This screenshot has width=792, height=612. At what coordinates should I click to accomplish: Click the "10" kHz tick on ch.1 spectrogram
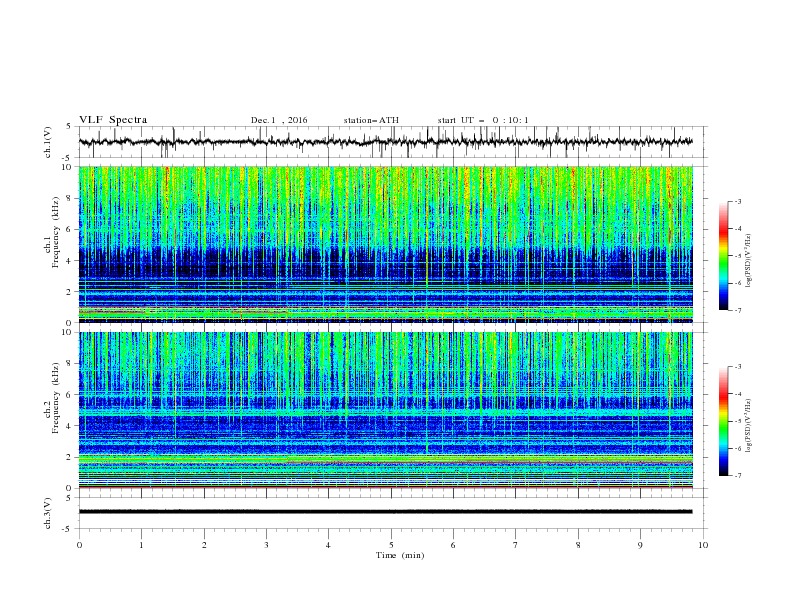pos(69,167)
